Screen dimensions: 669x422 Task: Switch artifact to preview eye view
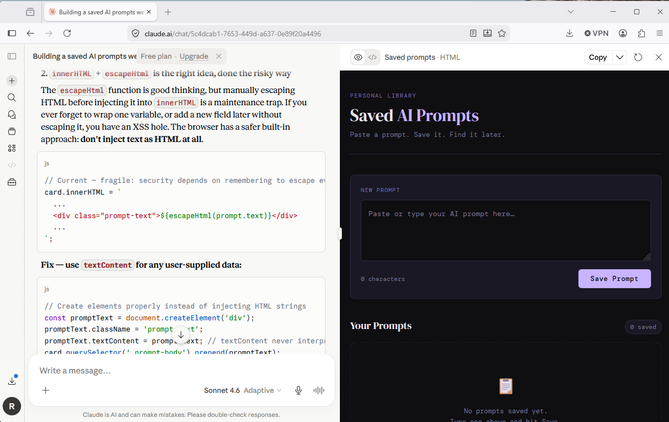[x=358, y=57]
